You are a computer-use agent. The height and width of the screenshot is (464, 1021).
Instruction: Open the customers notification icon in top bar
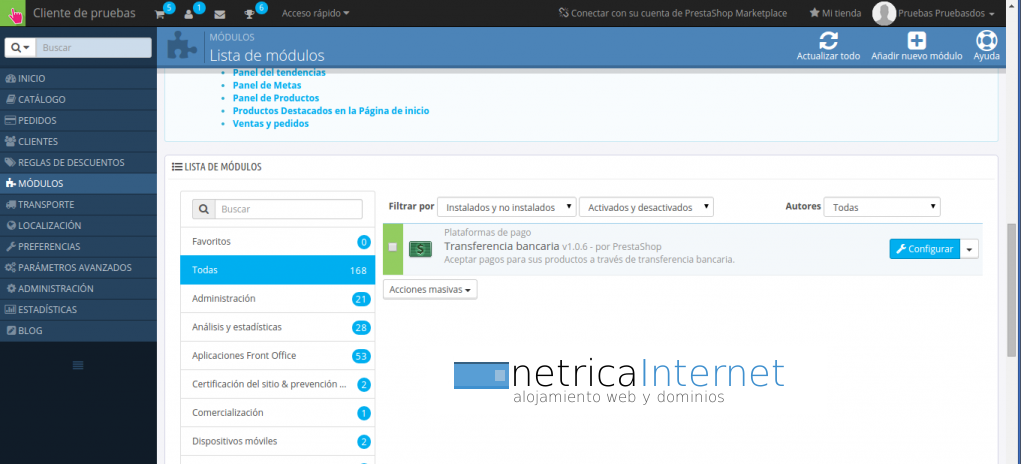click(189, 14)
